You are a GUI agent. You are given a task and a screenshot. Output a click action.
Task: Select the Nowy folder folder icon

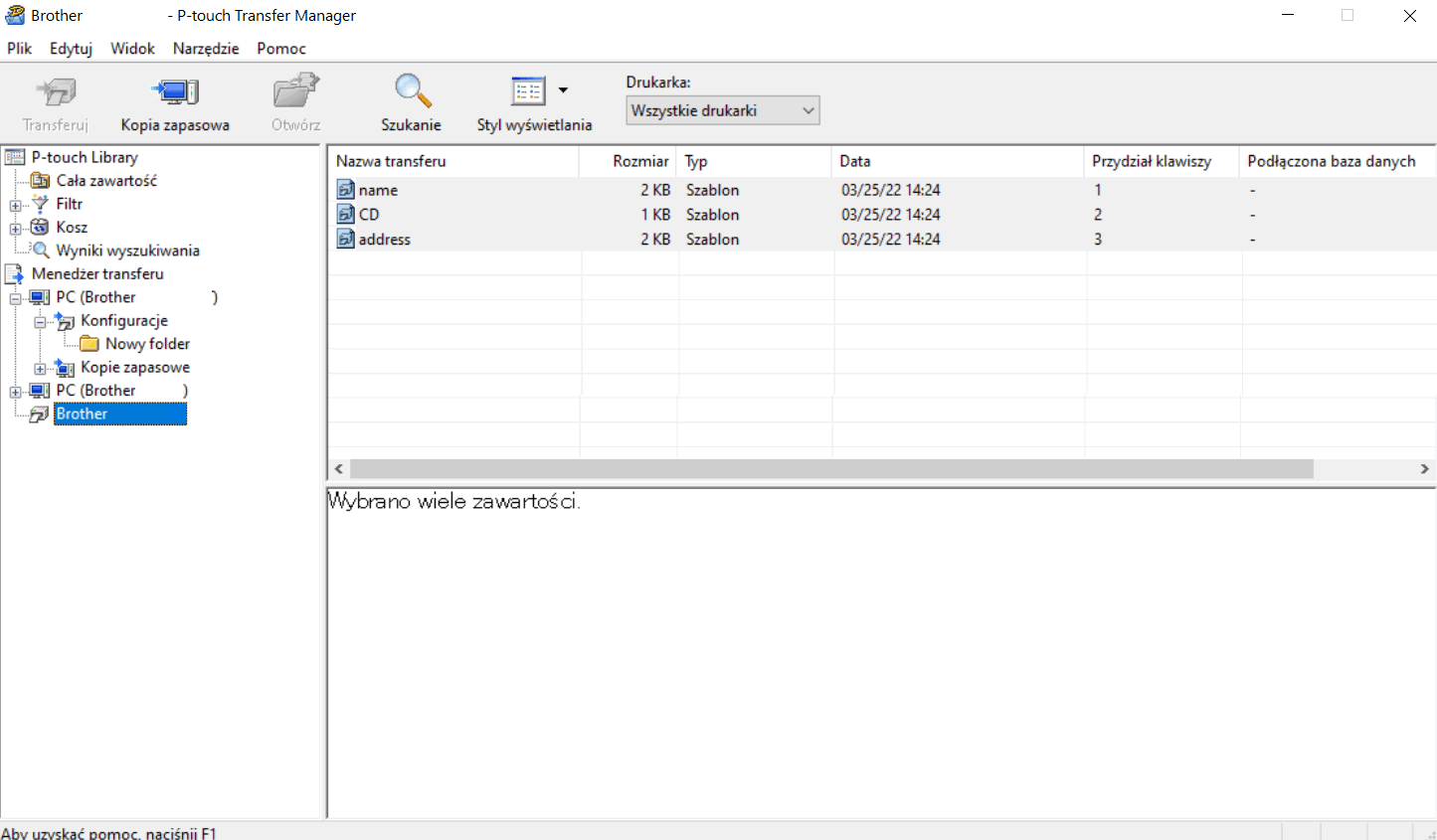(90, 344)
